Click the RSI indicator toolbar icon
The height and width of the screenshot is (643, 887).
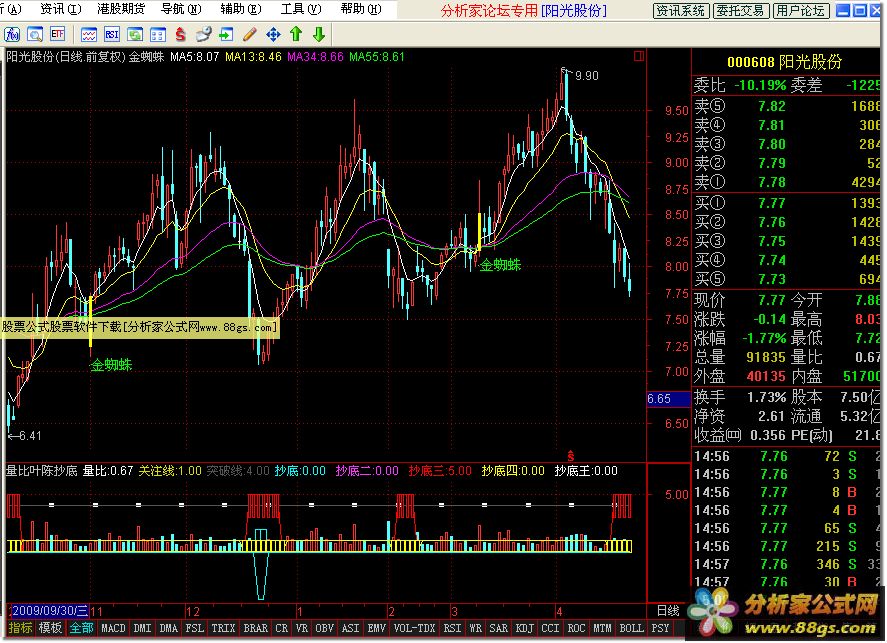(x=112, y=34)
